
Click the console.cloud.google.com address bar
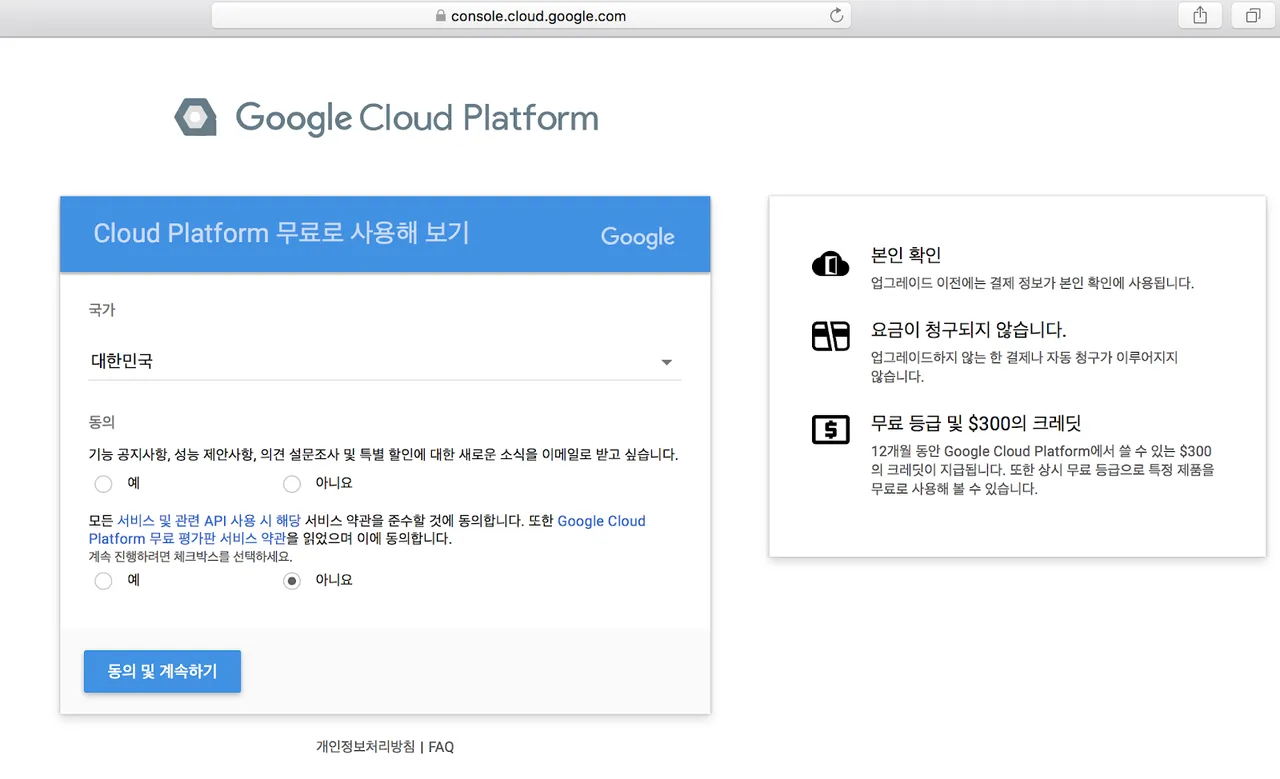pyautogui.click(x=531, y=15)
